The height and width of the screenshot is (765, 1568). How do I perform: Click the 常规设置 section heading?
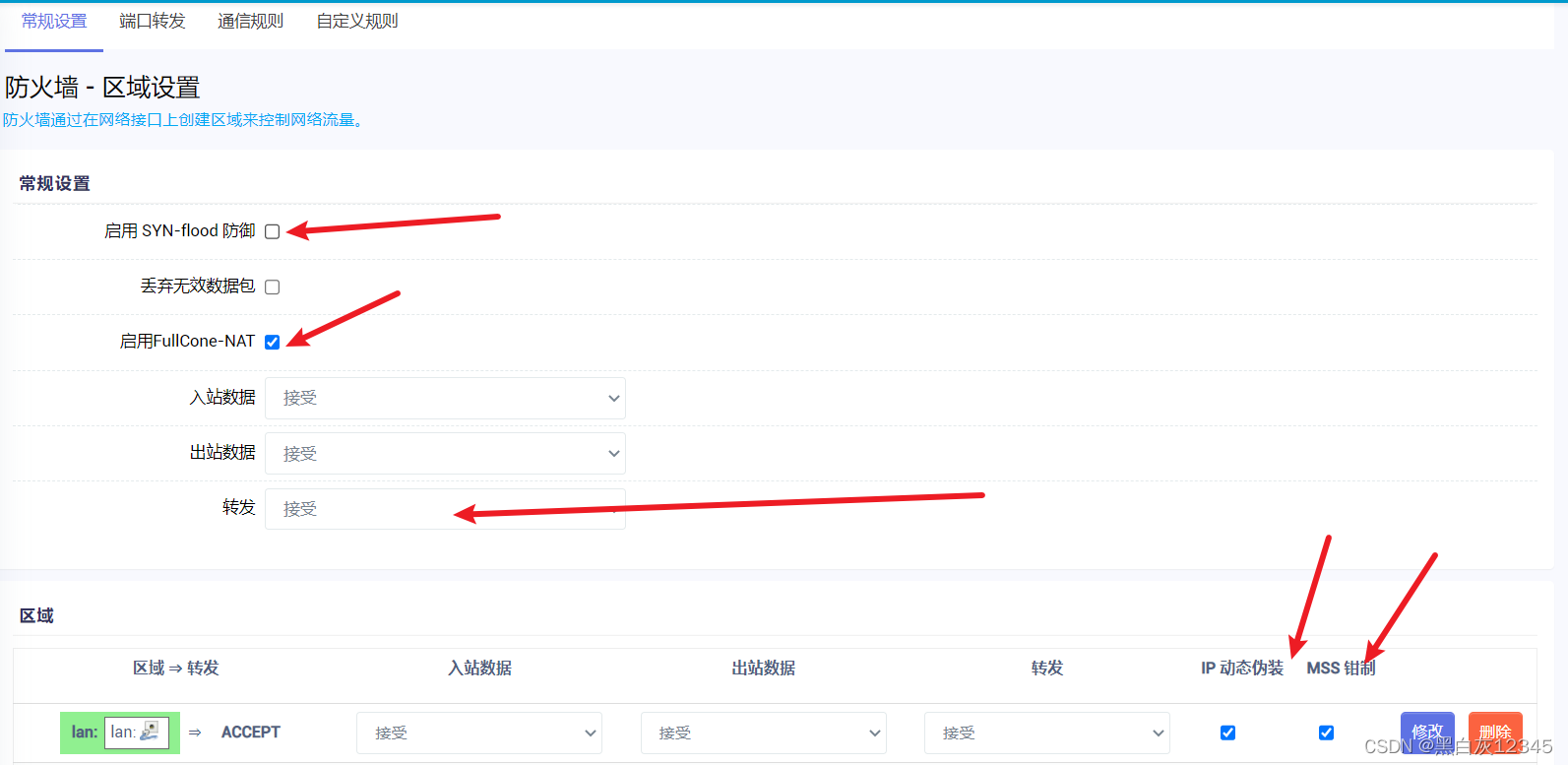(54, 183)
